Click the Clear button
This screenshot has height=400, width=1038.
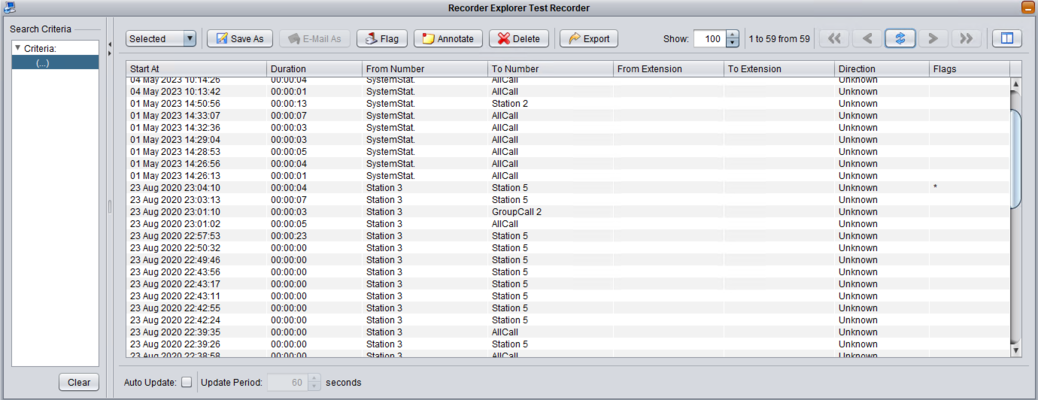point(79,382)
